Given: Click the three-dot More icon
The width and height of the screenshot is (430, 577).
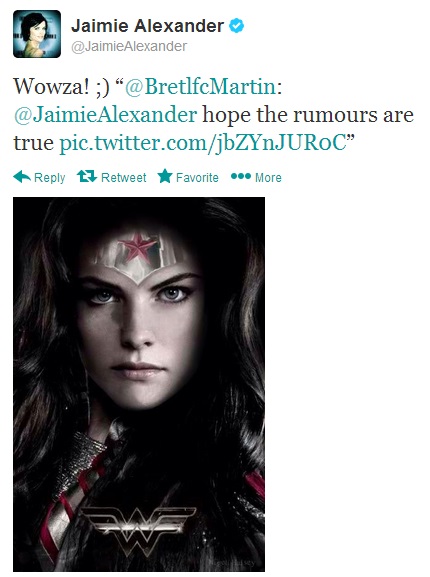Looking at the screenshot, I should click(241, 177).
